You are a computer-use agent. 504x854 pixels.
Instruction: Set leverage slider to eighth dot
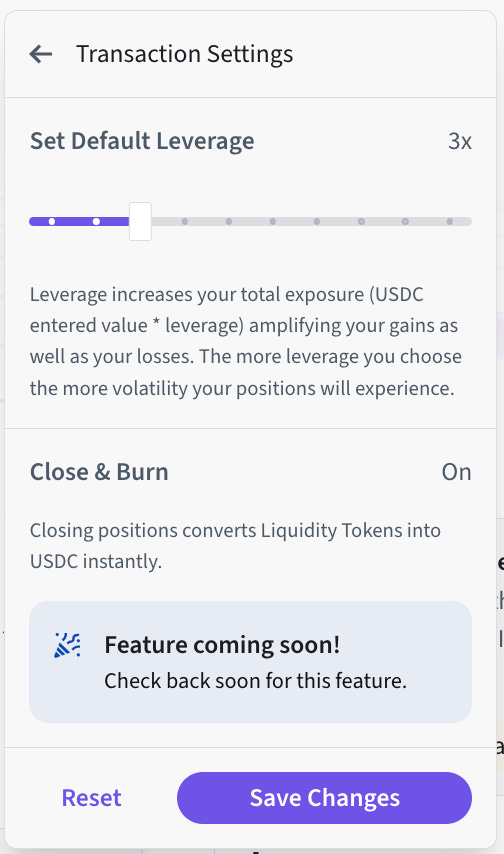(361, 222)
